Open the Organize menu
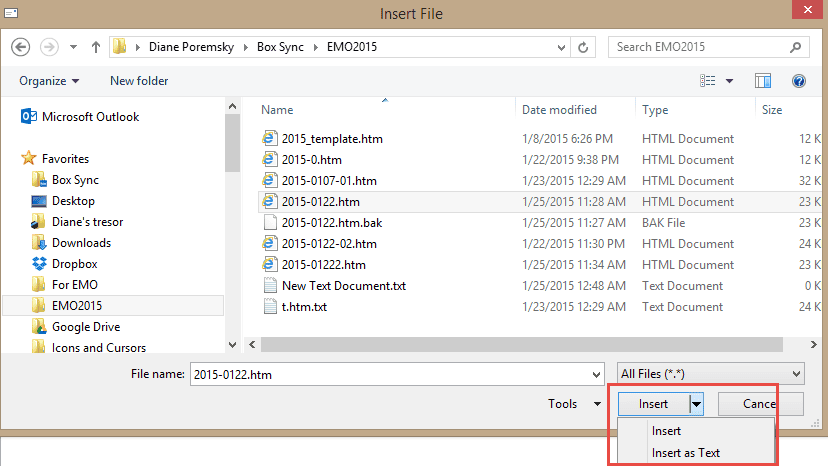The image size is (828, 466). click(x=49, y=81)
